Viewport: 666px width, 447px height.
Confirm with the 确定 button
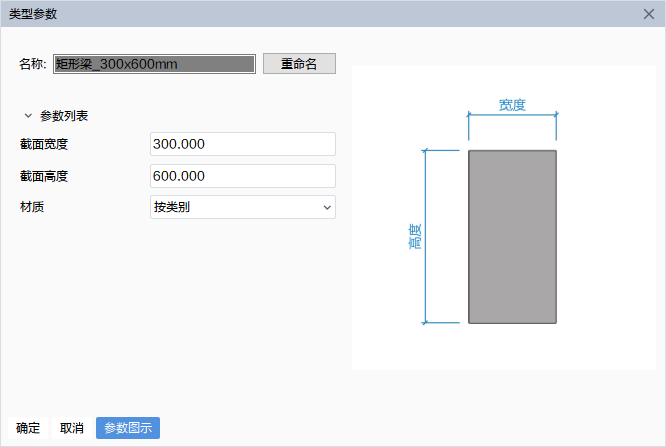(x=28, y=428)
